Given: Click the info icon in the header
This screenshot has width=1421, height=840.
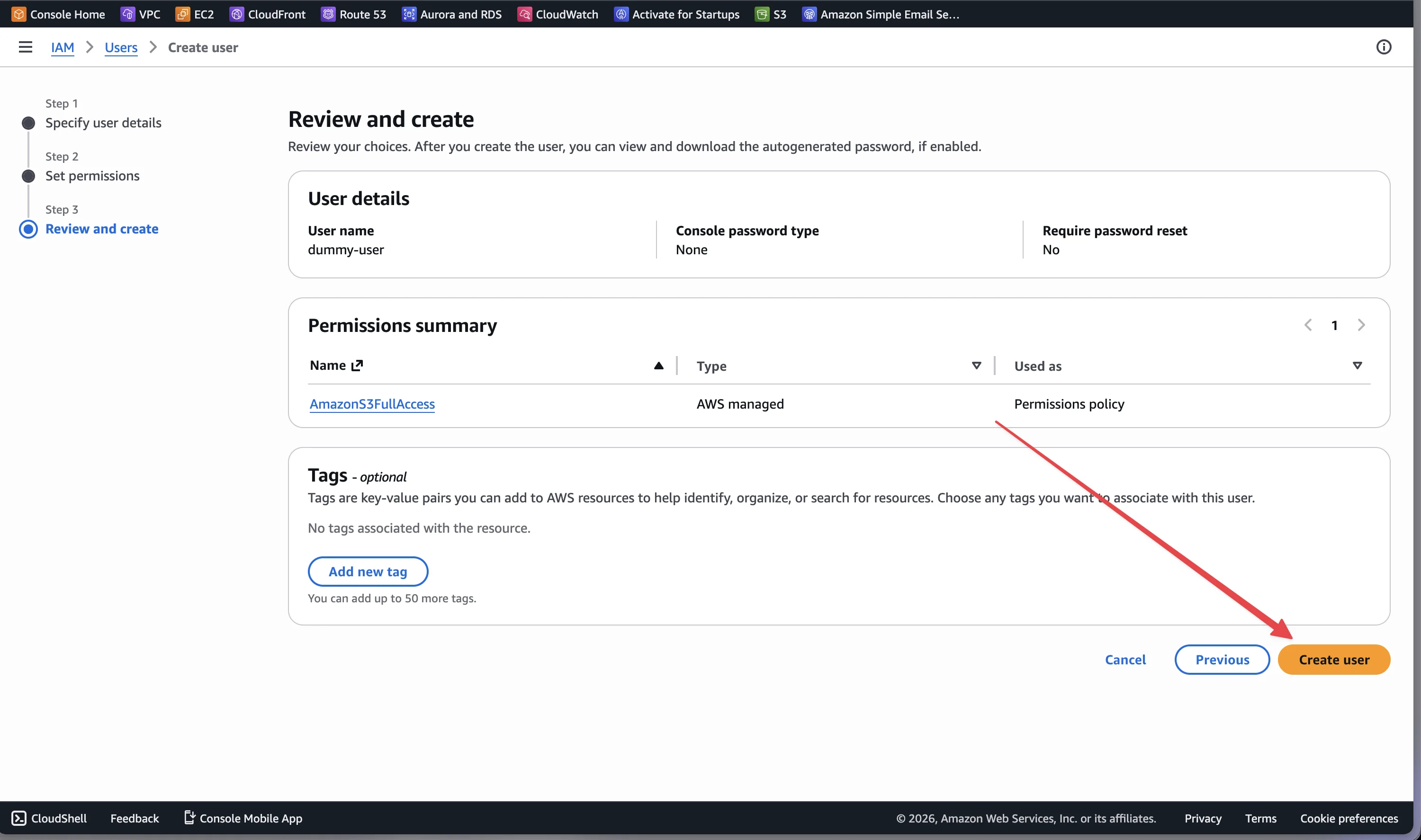Looking at the screenshot, I should click(1383, 47).
